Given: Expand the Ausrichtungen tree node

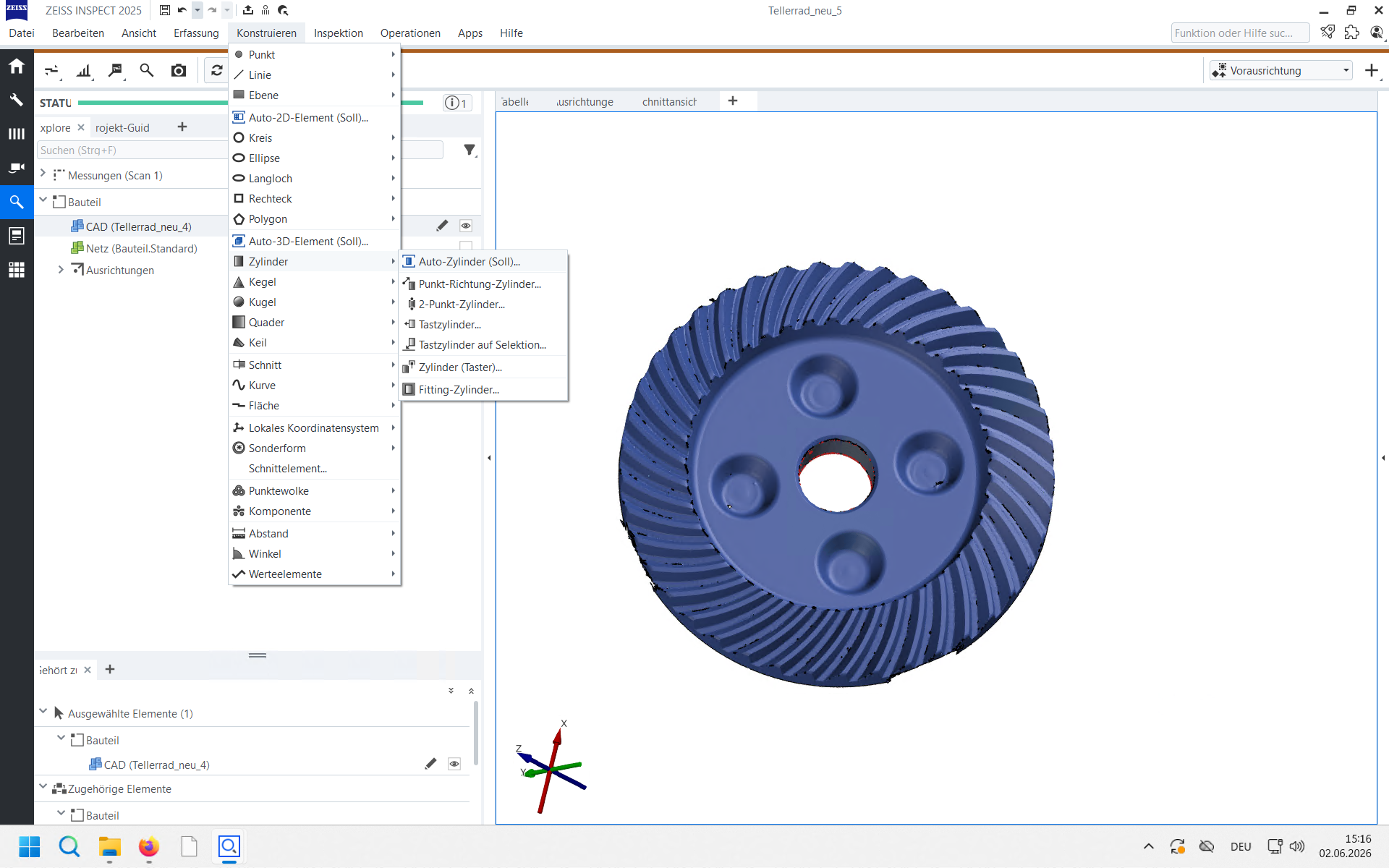Looking at the screenshot, I should click(x=61, y=269).
